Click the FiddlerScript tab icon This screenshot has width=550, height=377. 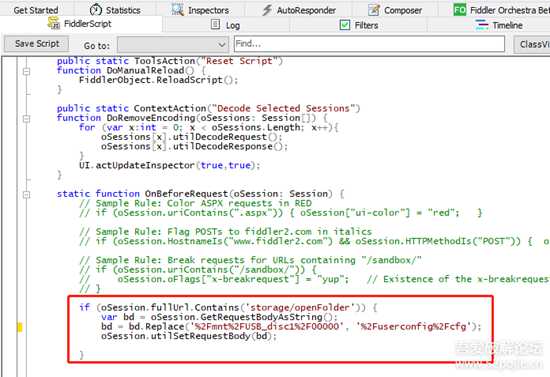[54, 23]
